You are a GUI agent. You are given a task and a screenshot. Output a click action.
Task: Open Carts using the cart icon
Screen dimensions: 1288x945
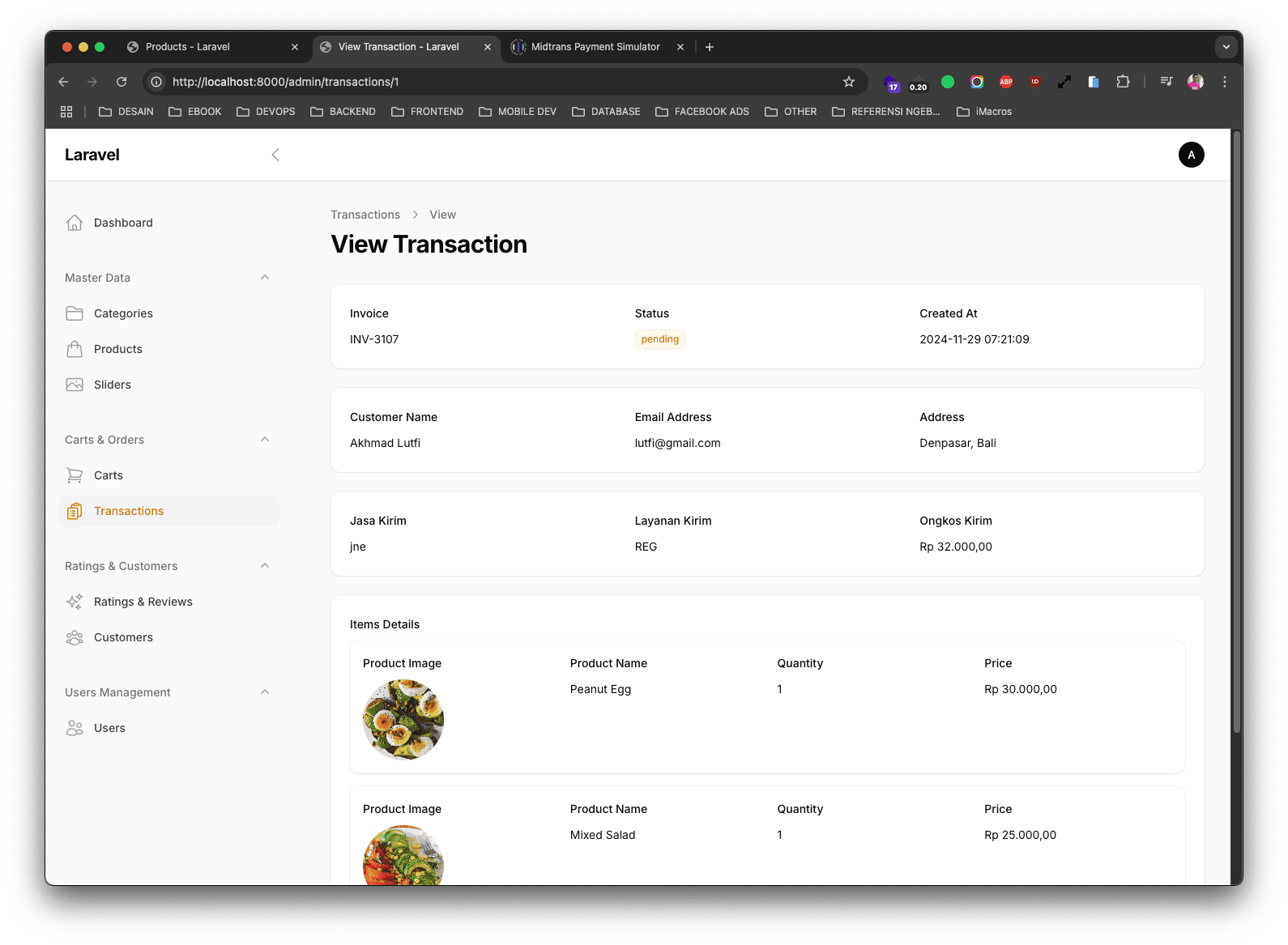pos(75,475)
